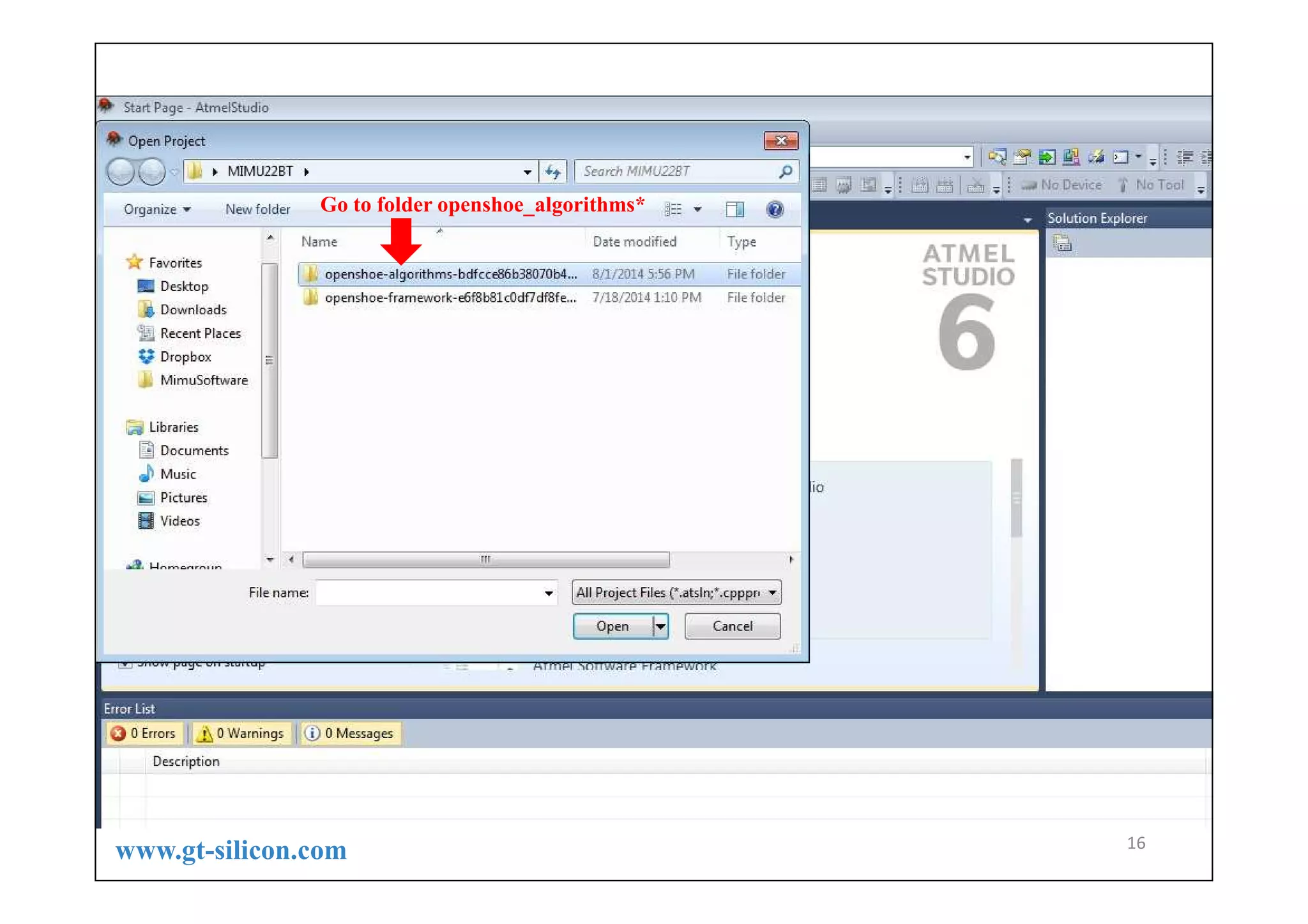
Task: Toggle 0 Warnings filter in Error List
Action: [x=241, y=734]
